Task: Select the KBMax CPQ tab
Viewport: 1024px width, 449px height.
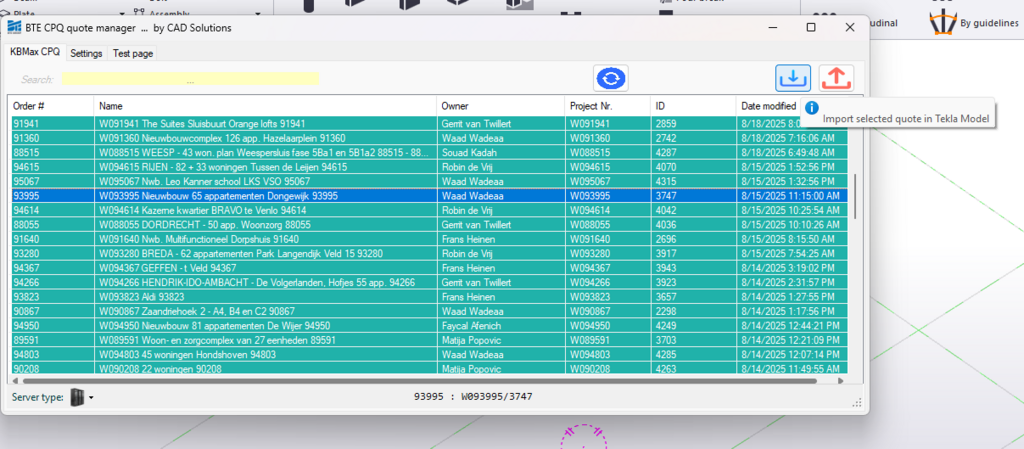Action: pyautogui.click(x=35, y=52)
